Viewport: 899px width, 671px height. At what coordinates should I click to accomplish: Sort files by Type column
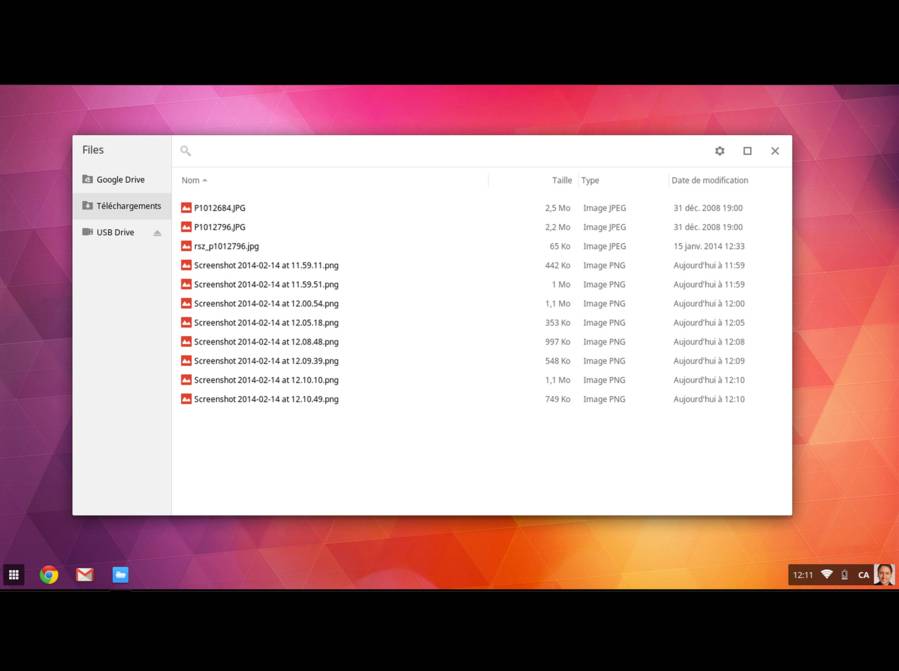pyautogui.click(x=590, y=181)
